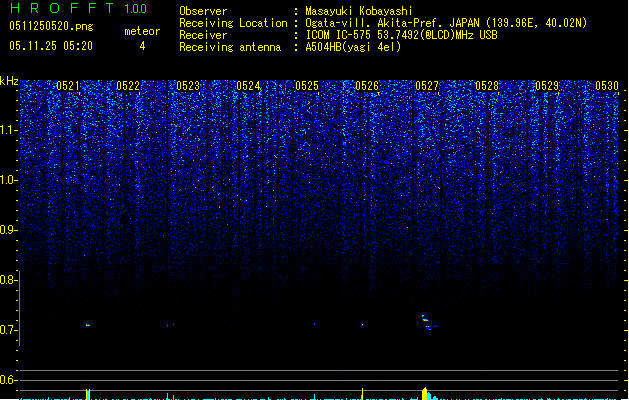The width and height of the screenshot is (629, 400).
Task: Click the 0523 time marker
Action: [188, 86]
